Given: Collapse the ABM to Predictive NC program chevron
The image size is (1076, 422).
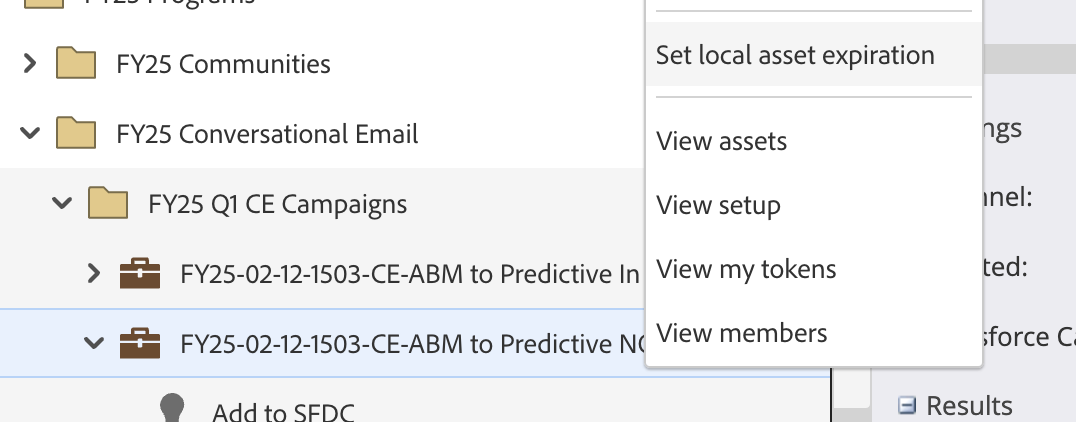Looking at the screenshot, I should pyautogui.click(x=94, y=342).
